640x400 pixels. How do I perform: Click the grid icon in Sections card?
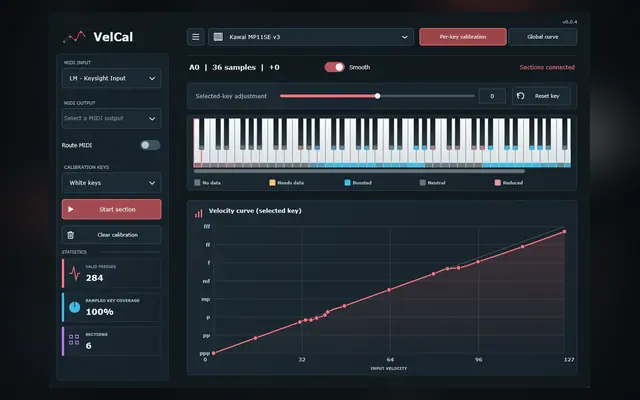coord(74,340)
